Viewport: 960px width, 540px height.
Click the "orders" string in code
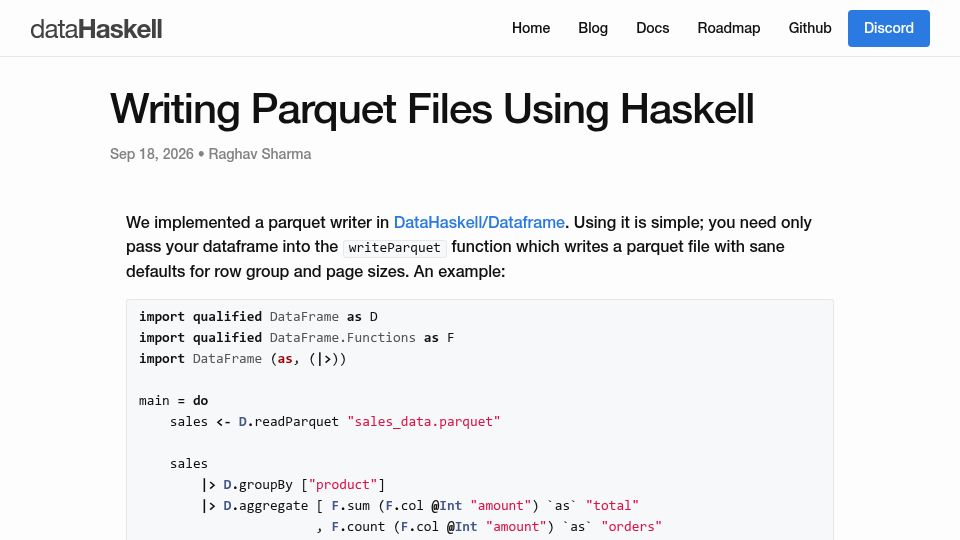631,527
